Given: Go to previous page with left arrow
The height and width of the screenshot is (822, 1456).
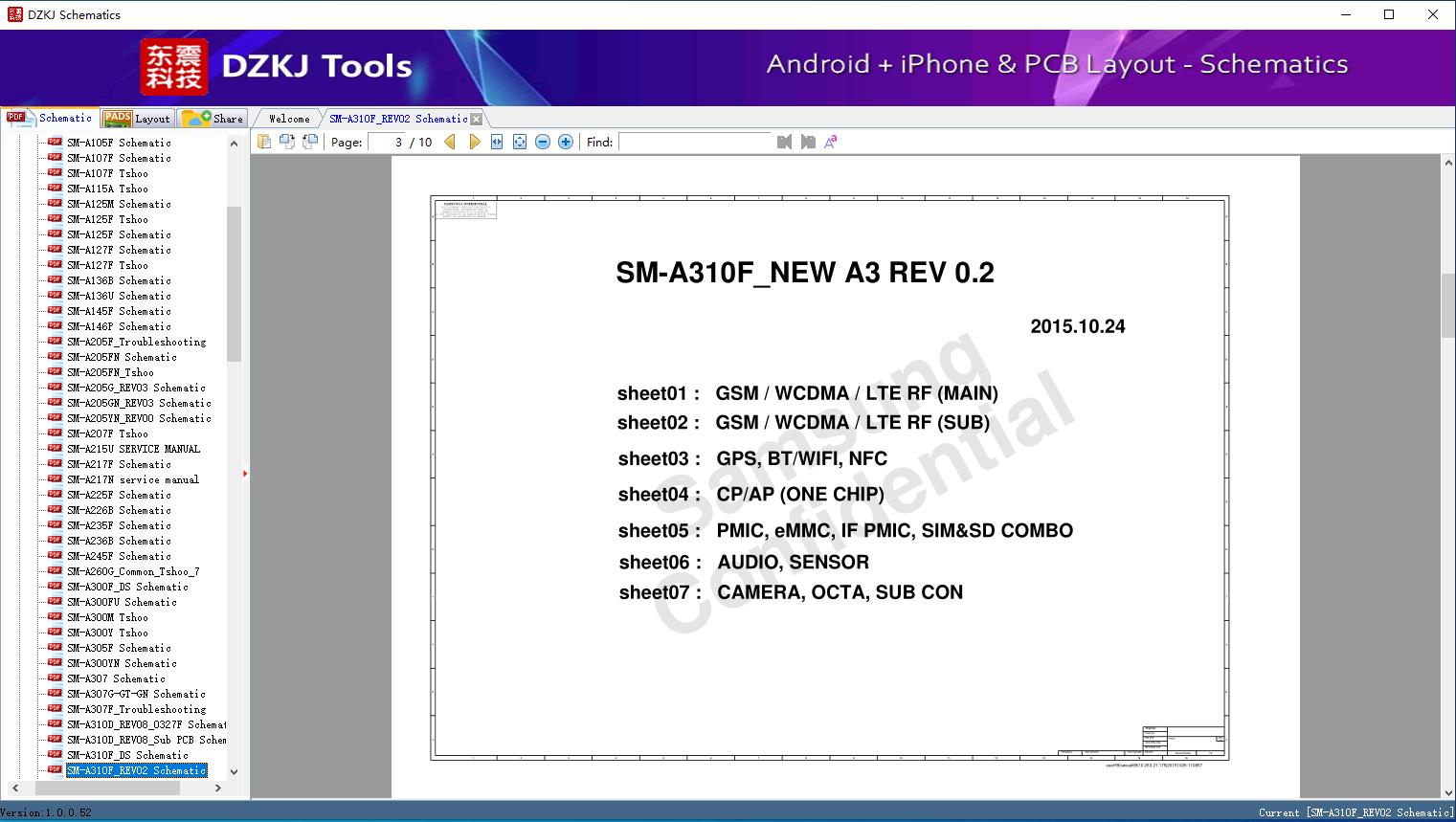Looking at the screenshot, I should pyautogui.click(x=450, y=142).
